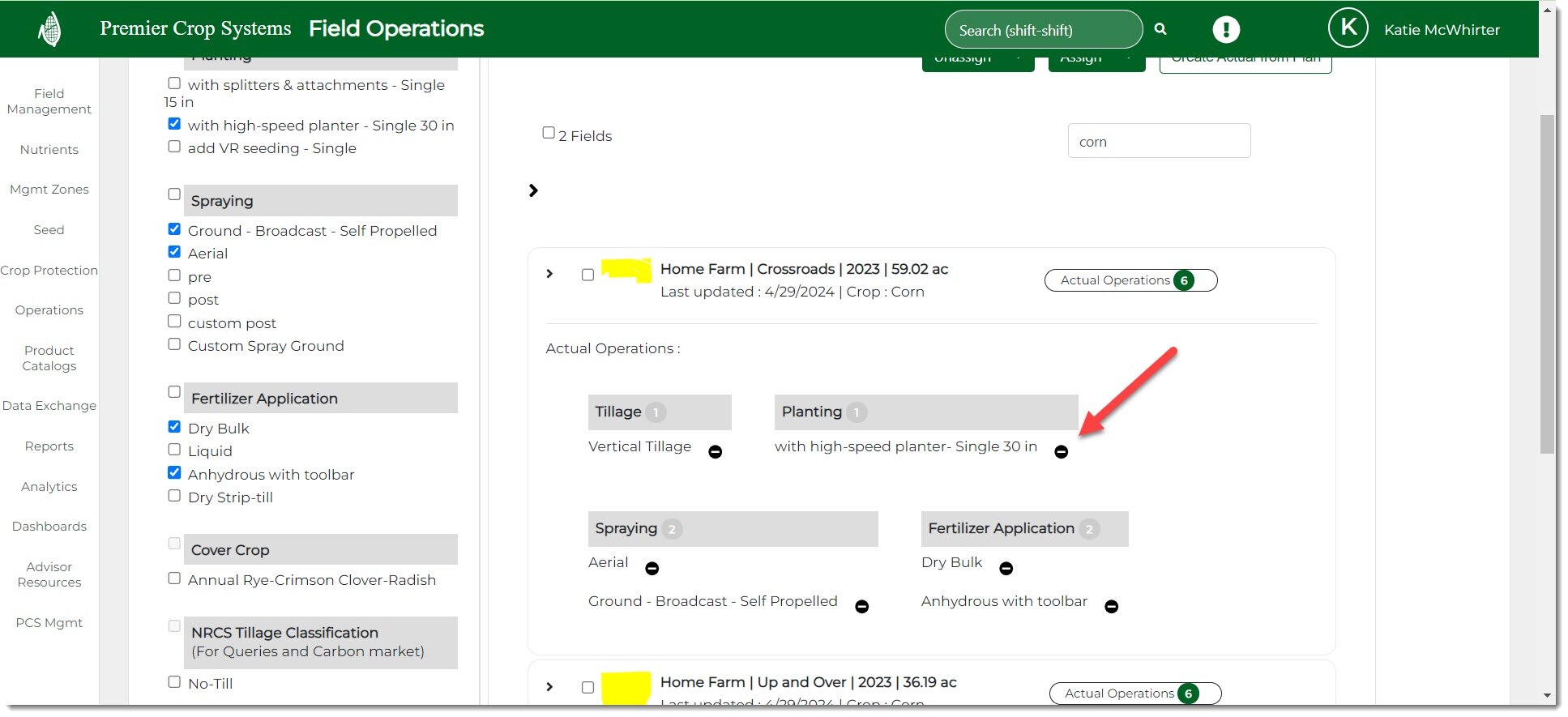Click the yellow swatch beside Crossroads field
The image size is (1568, 717).
pyautogui.click(x=626, y=271)
